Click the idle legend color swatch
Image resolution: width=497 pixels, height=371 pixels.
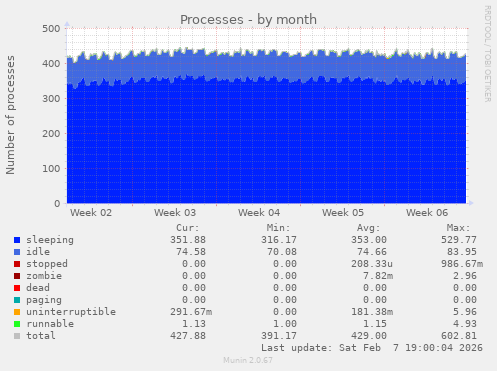click(17, 252)
